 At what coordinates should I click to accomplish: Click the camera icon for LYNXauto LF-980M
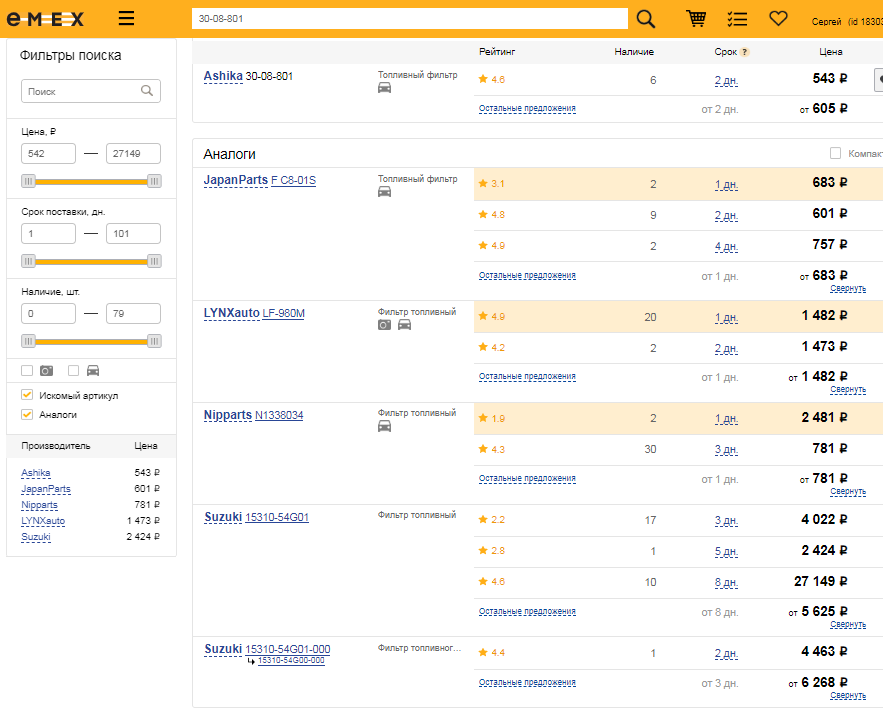(384, 325)
